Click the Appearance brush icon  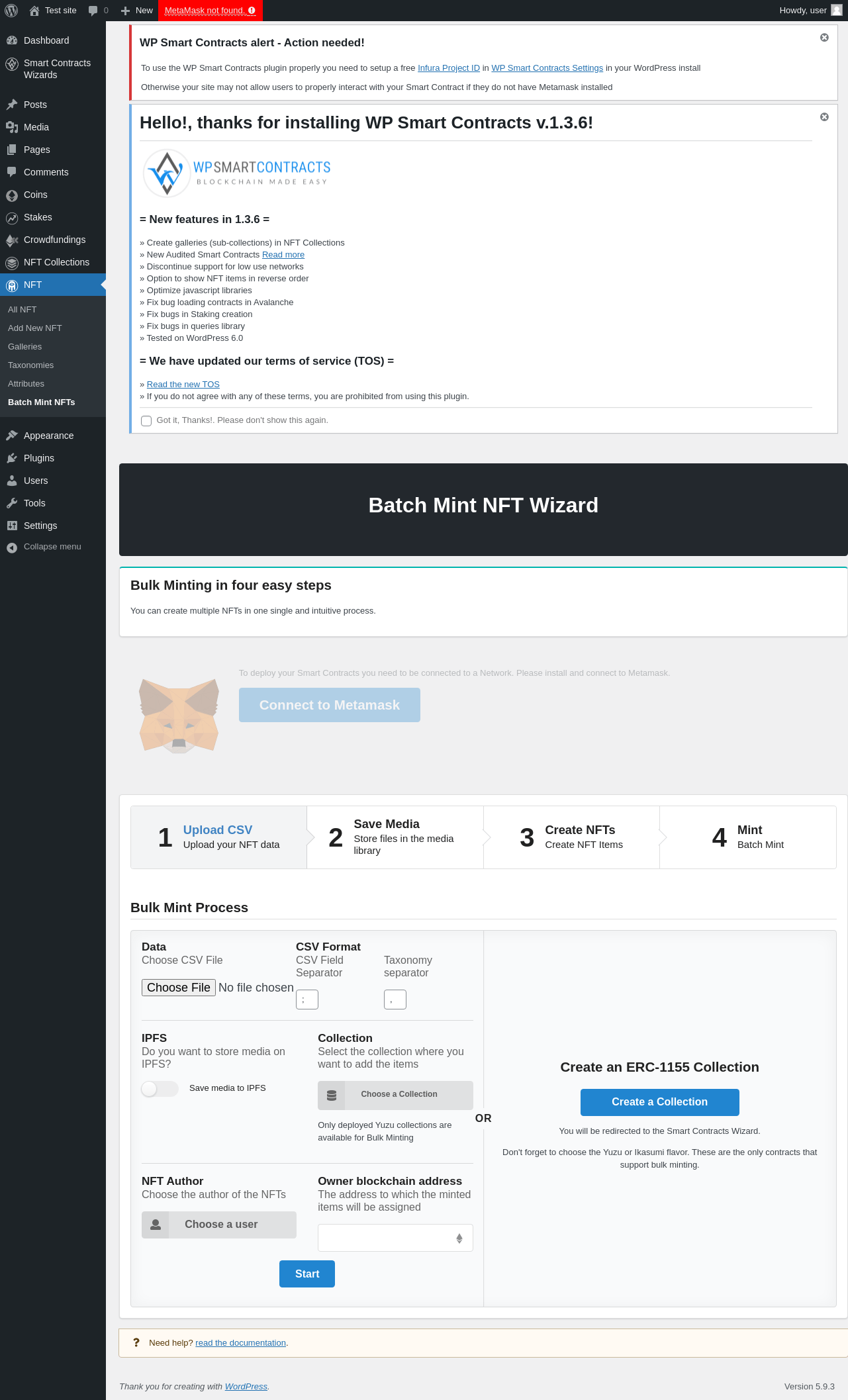pyautogui.click(x=12, y=436)
